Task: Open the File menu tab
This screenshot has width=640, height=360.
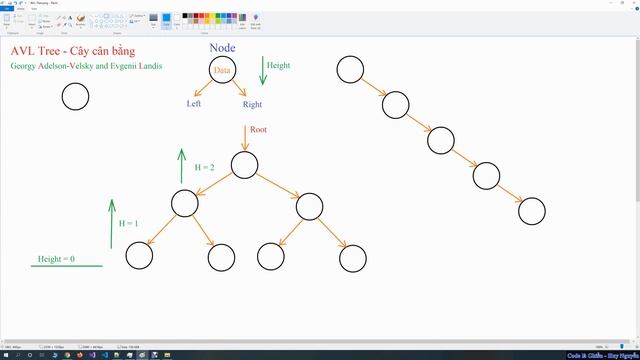Action: click(7, 9)
